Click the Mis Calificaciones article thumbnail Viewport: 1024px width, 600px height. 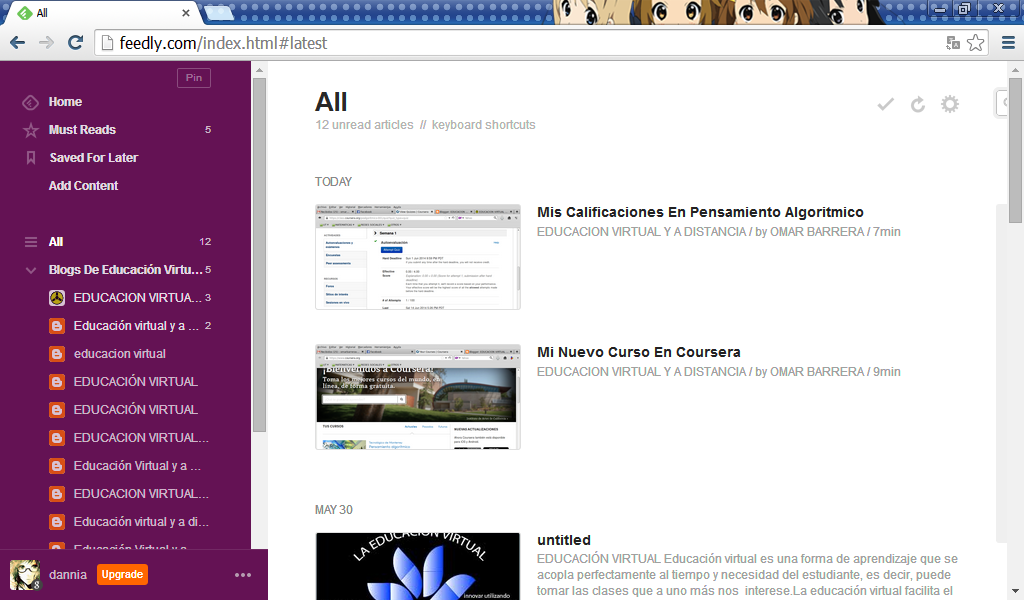tap(418, 257)
